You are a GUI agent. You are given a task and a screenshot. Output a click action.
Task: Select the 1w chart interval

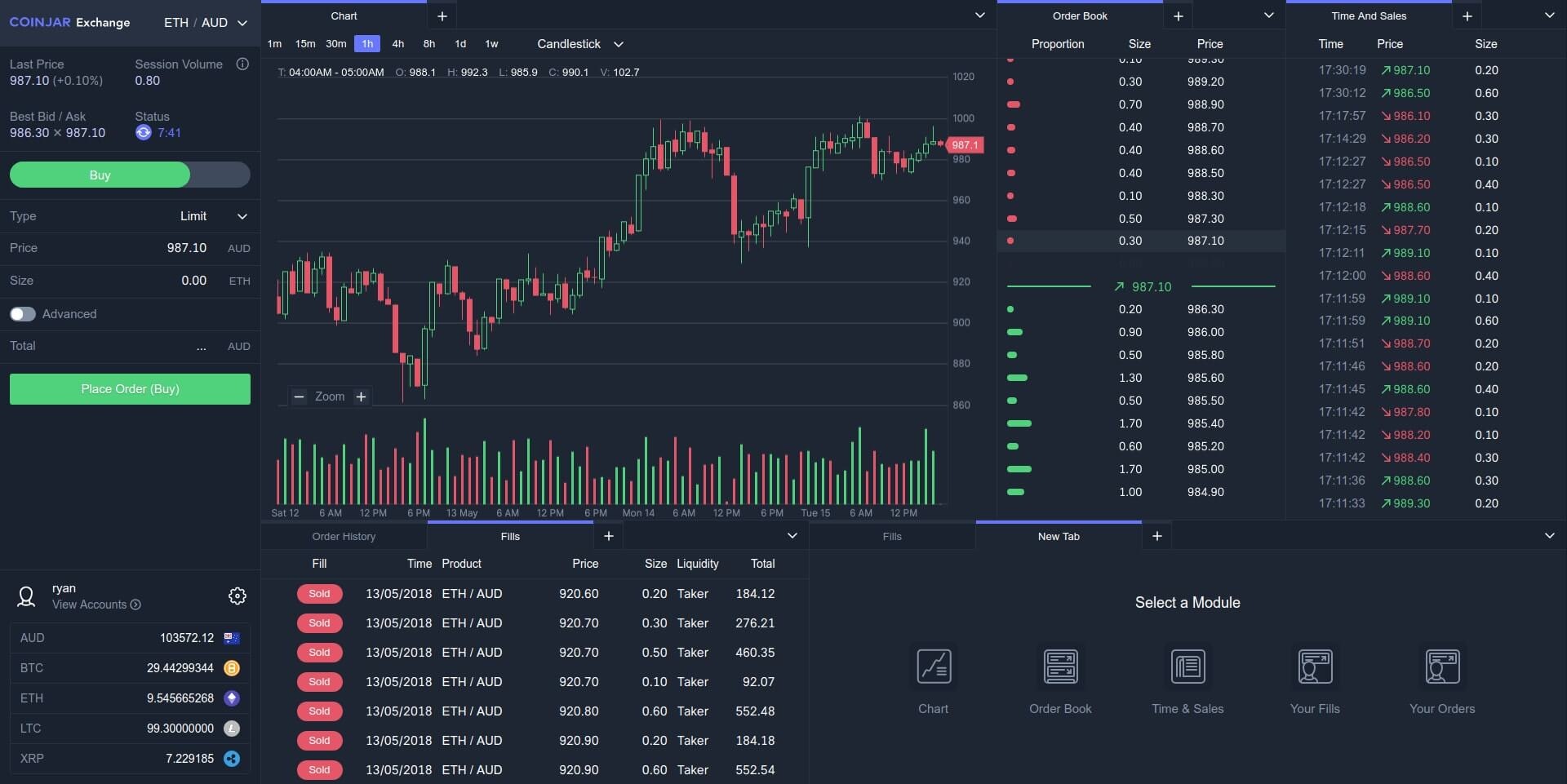point(491,44)
